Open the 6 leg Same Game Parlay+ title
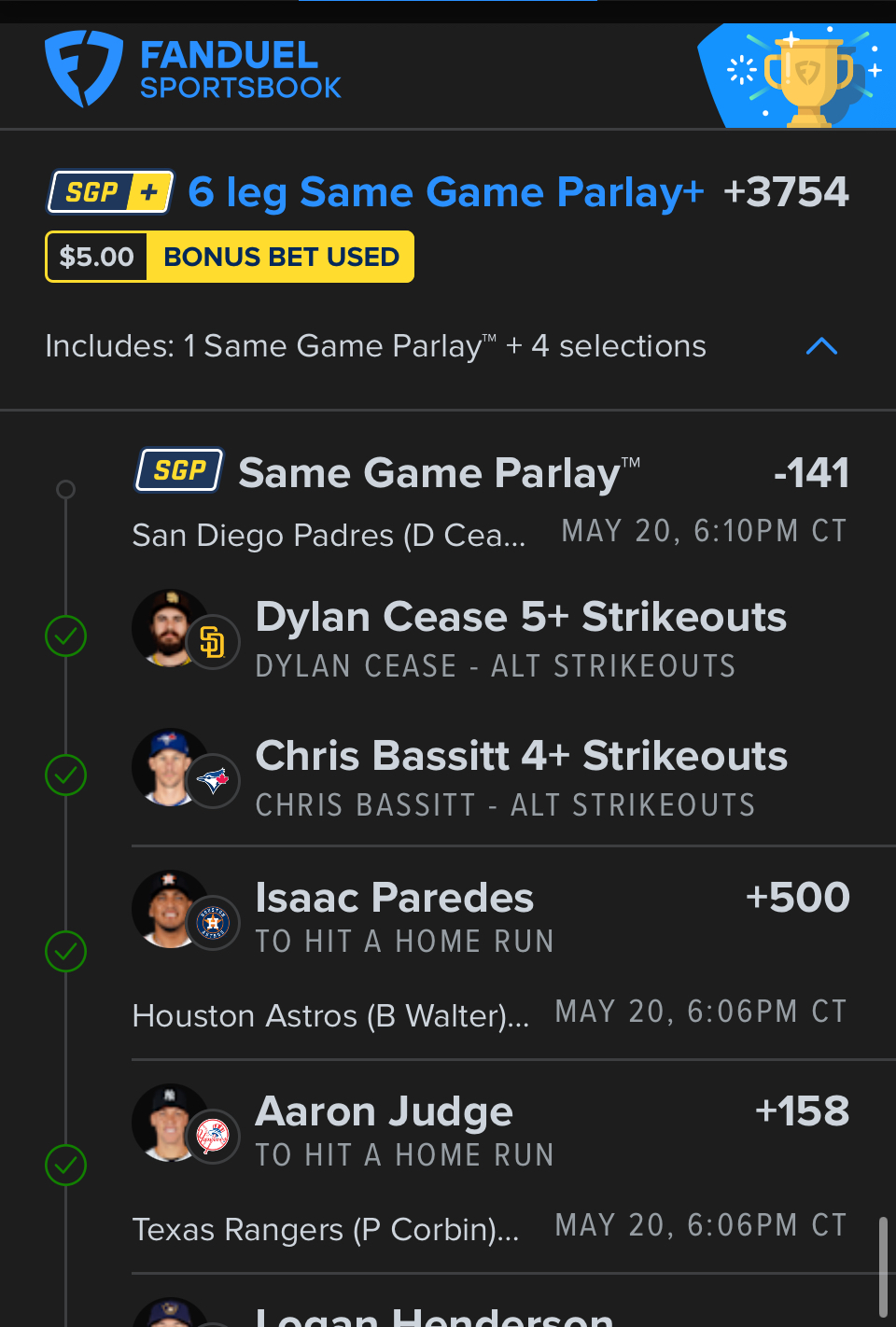 tap(445, 192)
